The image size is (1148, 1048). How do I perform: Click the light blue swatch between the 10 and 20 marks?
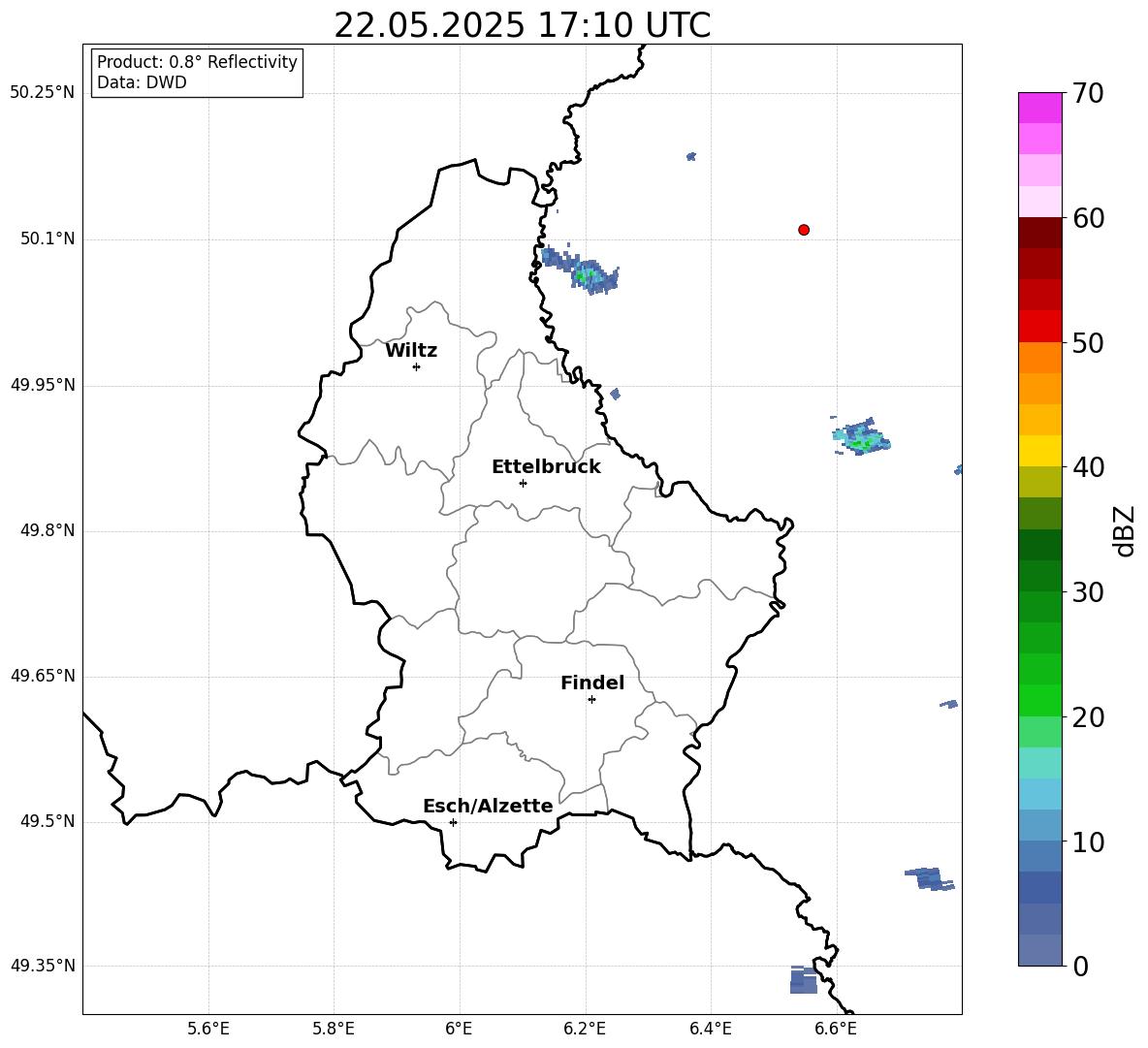(1040, 794)
